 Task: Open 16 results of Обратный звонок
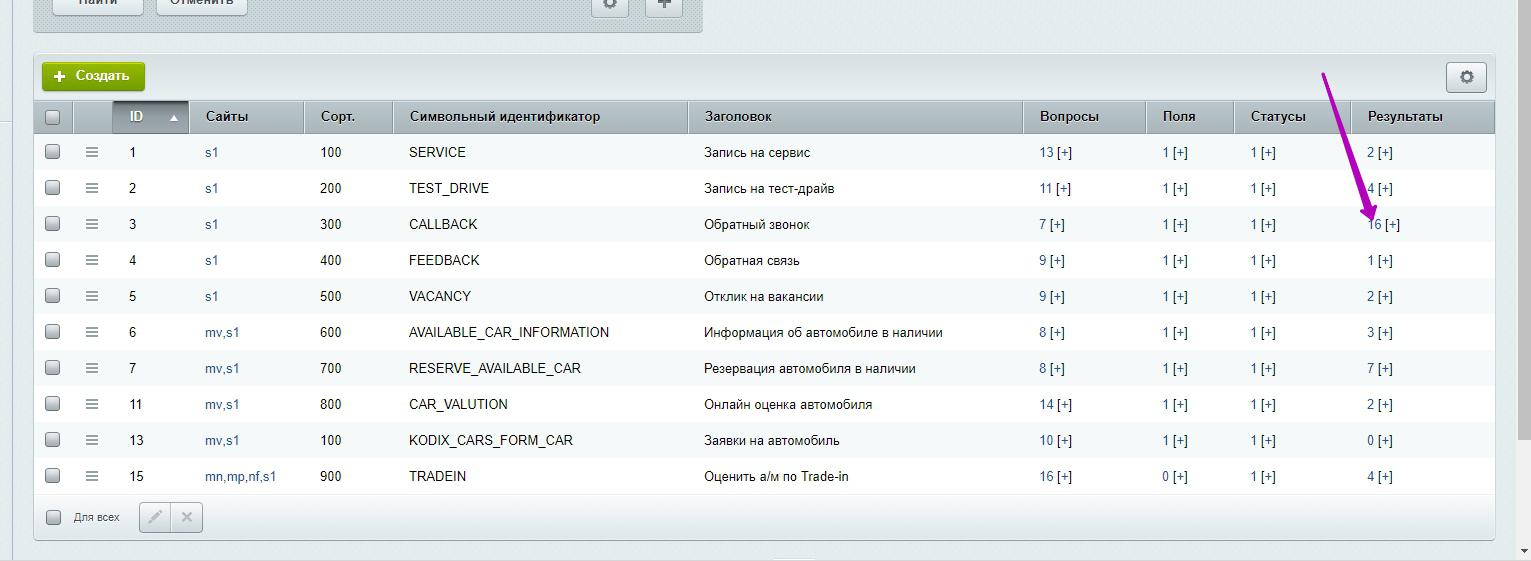(1374, 225)
